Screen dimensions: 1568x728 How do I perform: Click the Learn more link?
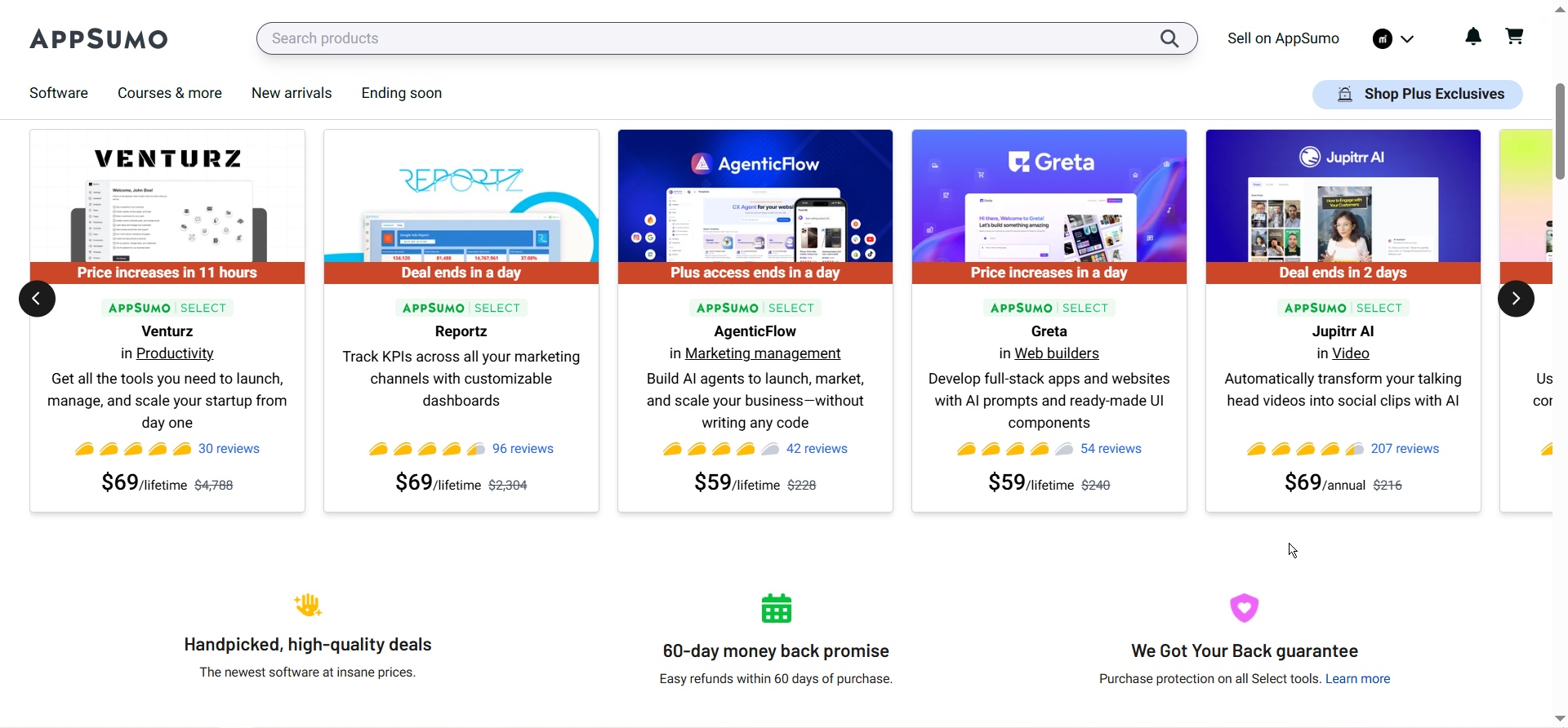(1357, 679)
